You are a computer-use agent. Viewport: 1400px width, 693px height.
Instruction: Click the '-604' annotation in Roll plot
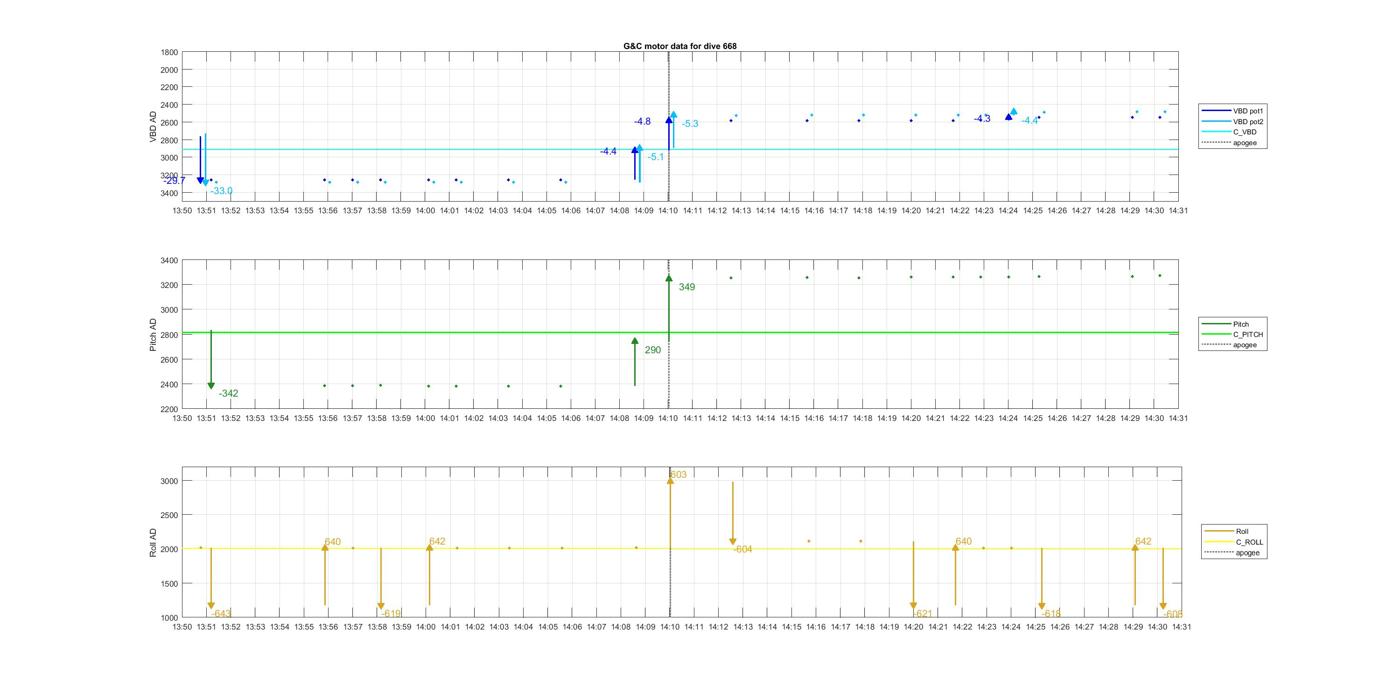pyautogui.click(x=743, y=550)
